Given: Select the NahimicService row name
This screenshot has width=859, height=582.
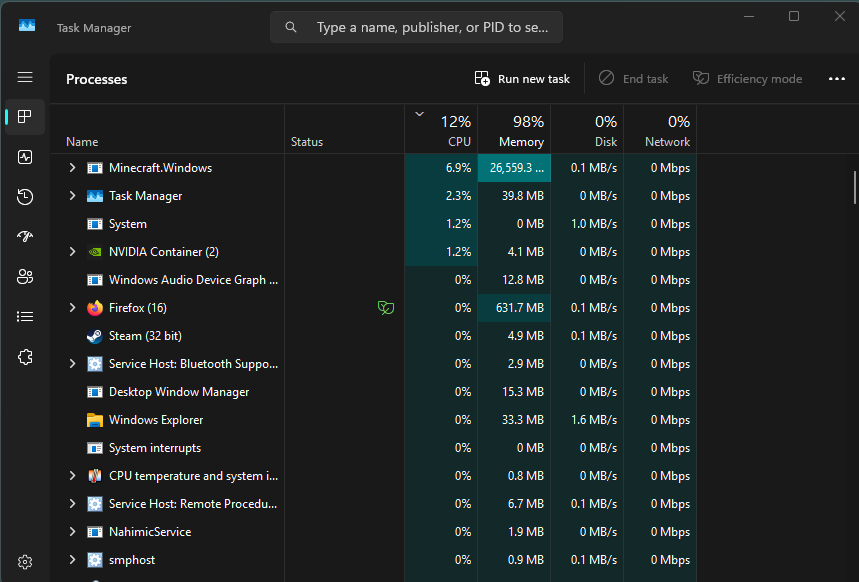Looking at the screenshot, I should pos(150,532).
